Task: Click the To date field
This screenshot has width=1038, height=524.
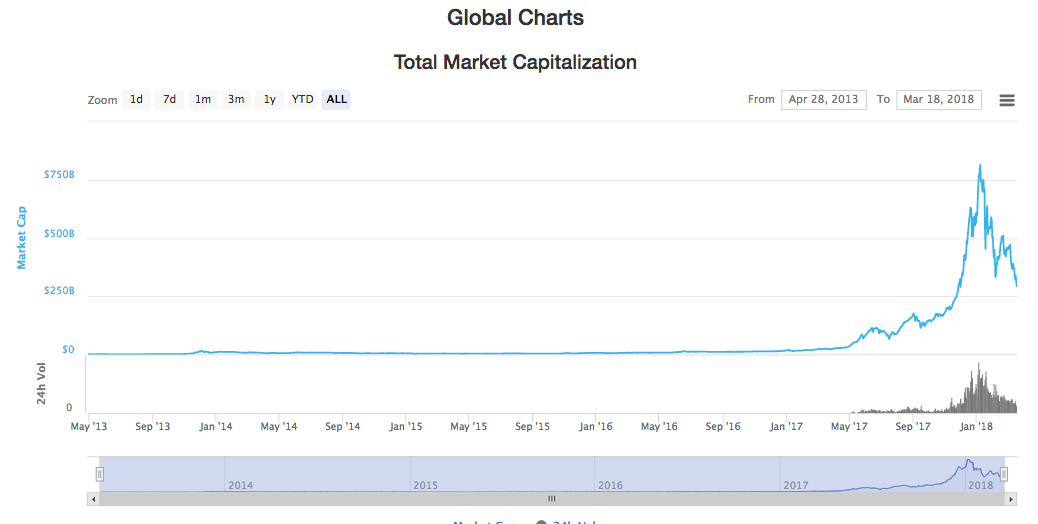Action: pyautogui.click(x=938, y=99)
